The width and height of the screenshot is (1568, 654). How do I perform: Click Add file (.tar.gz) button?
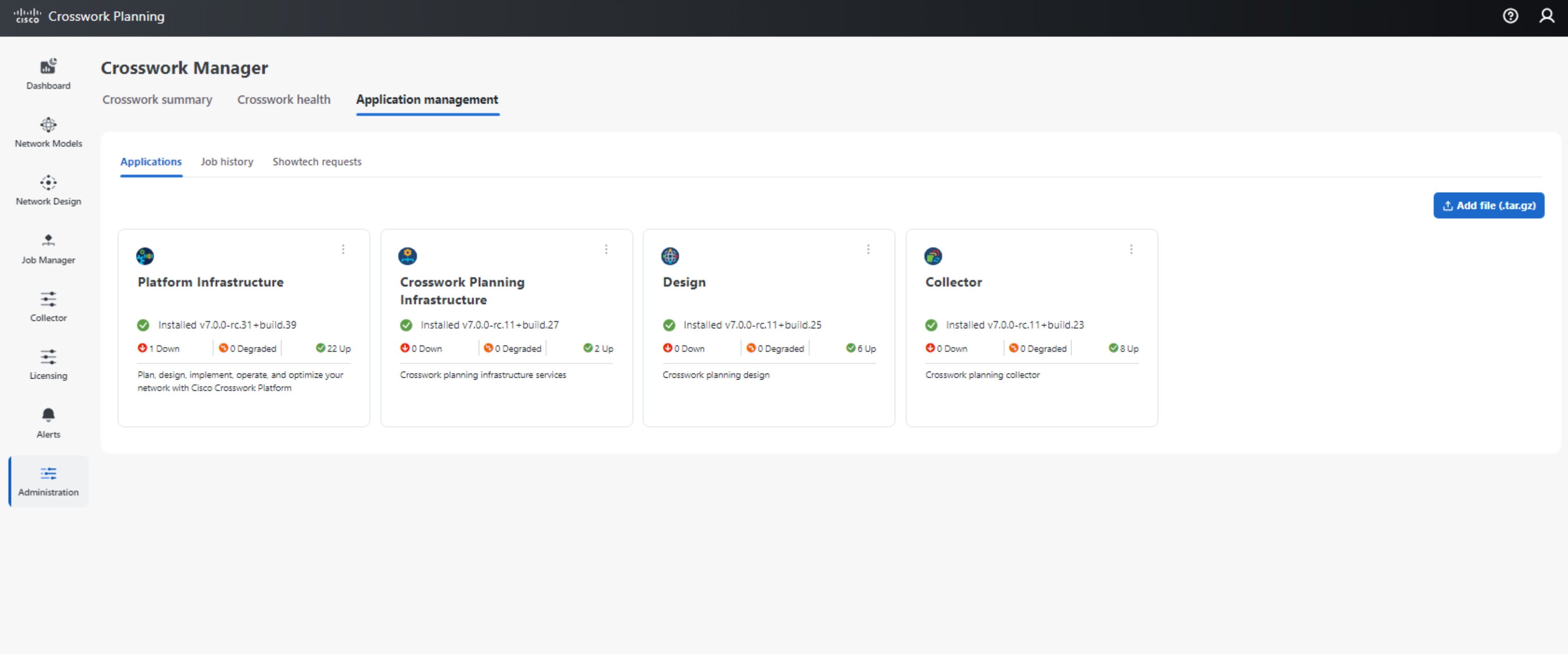tap(1489, 206)
